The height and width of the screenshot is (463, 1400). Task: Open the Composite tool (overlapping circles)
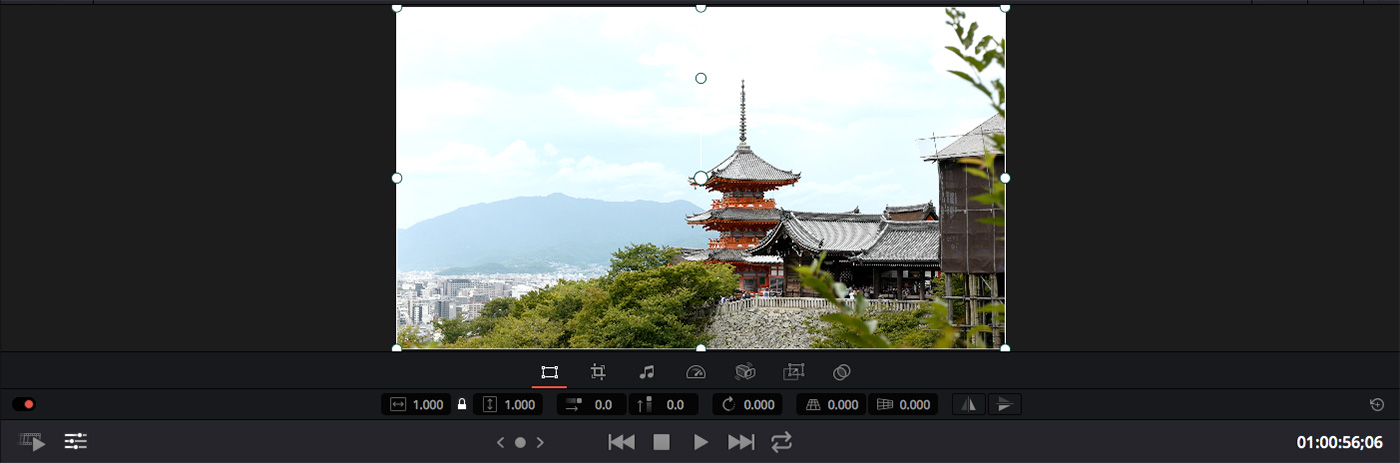click(842, 372)
